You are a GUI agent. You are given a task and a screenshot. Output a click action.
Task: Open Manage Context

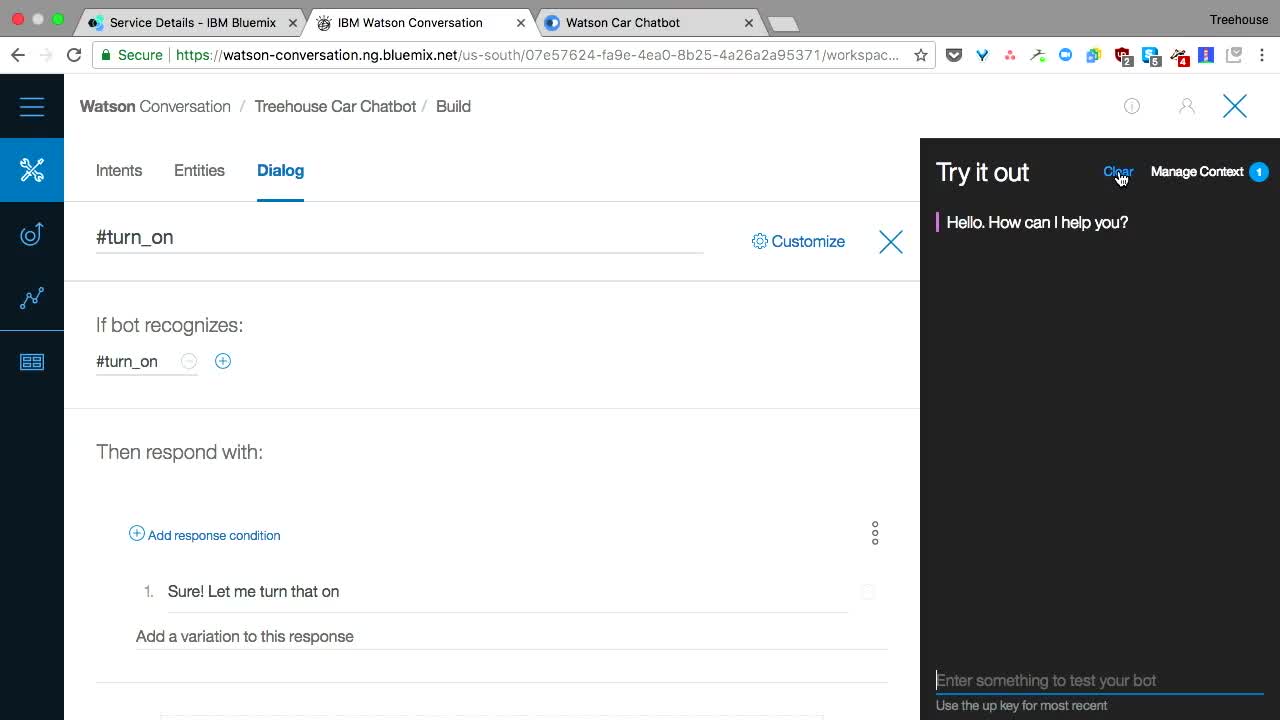[x=1197, y=172]
